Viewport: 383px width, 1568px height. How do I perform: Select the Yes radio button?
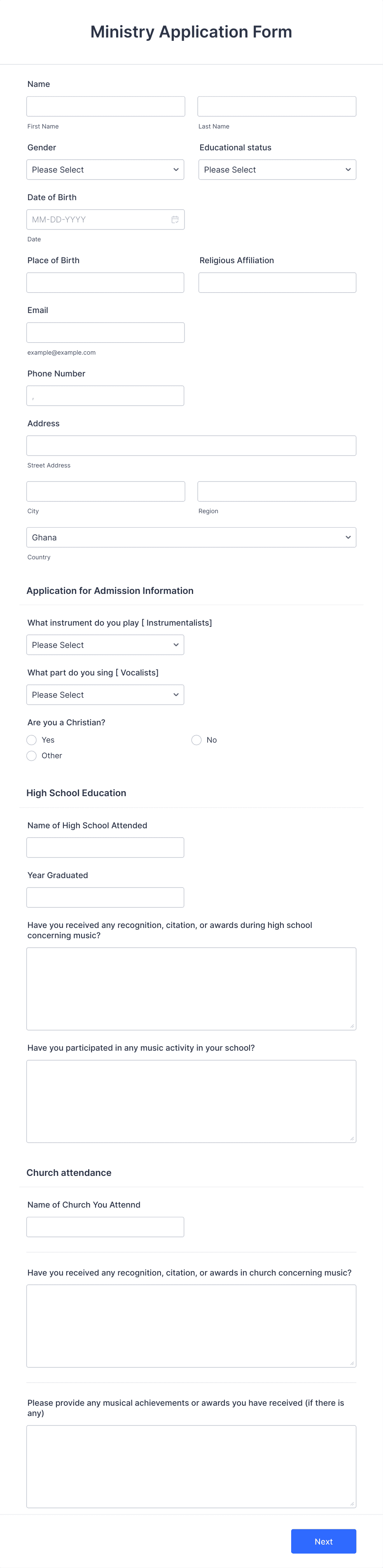pyautogui.click(x=32, y=740)
